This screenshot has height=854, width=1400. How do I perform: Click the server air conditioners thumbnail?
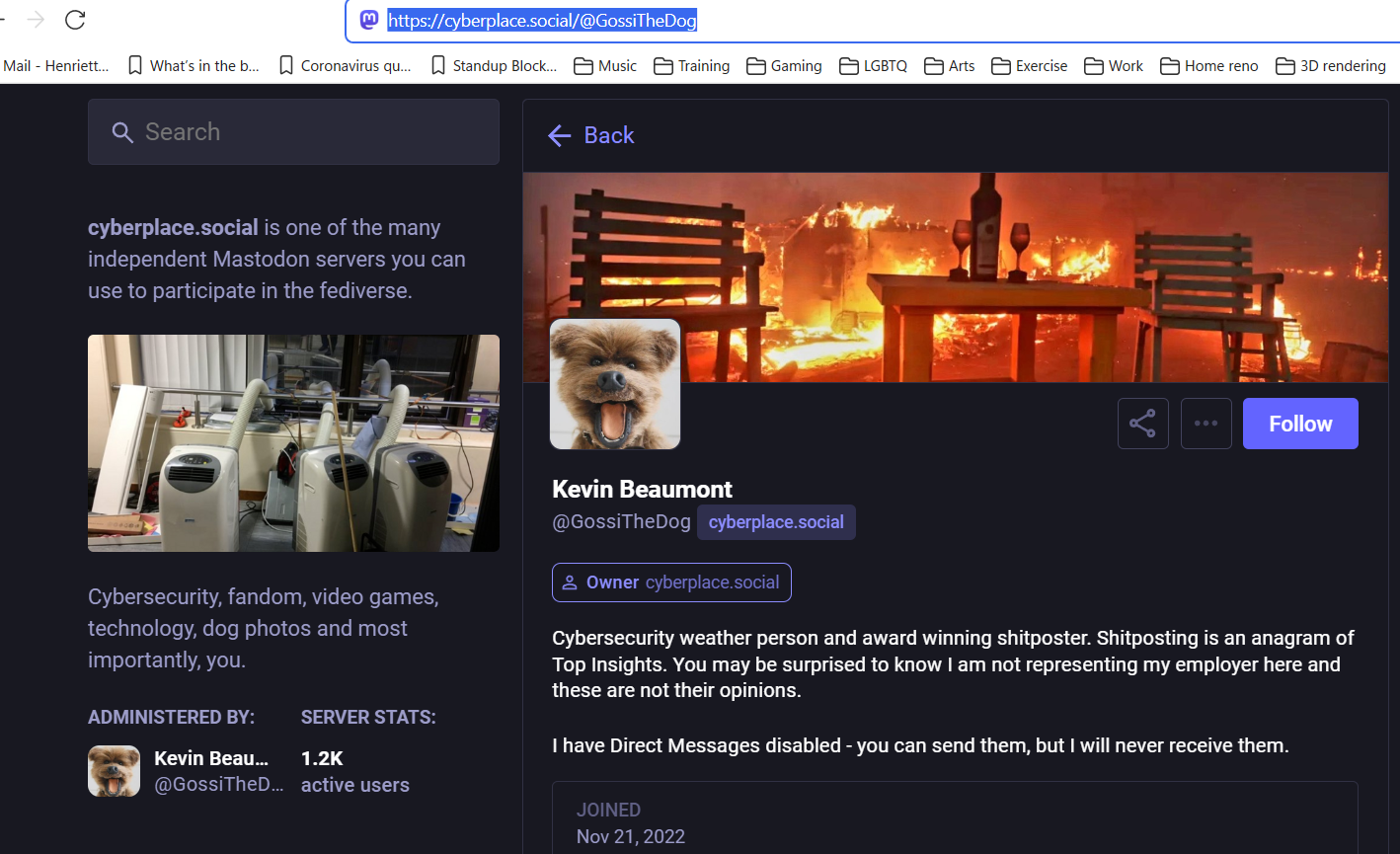(x=293, y=443)
